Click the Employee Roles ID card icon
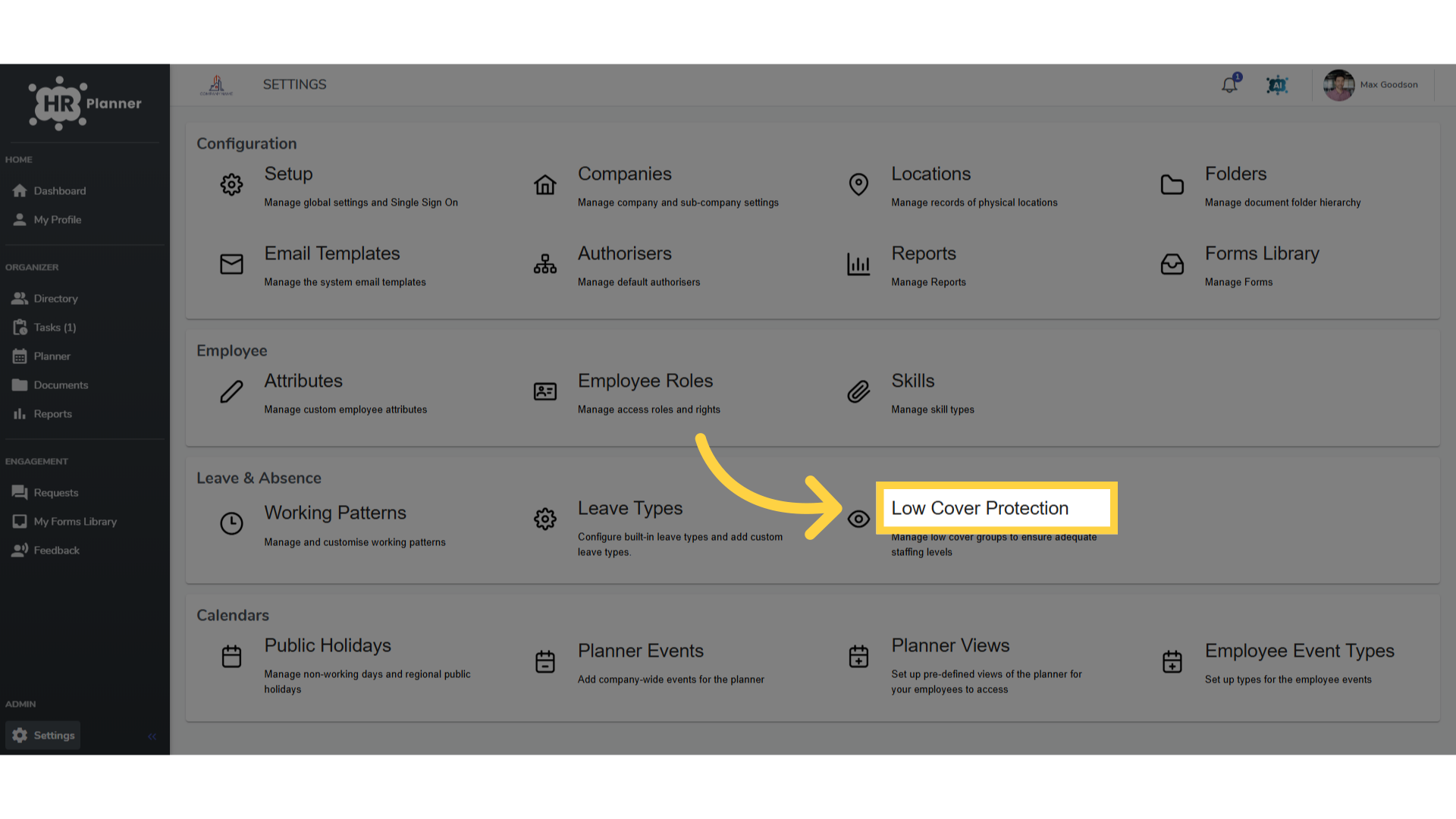1456x819 pixels. click(x=544, y=391)
